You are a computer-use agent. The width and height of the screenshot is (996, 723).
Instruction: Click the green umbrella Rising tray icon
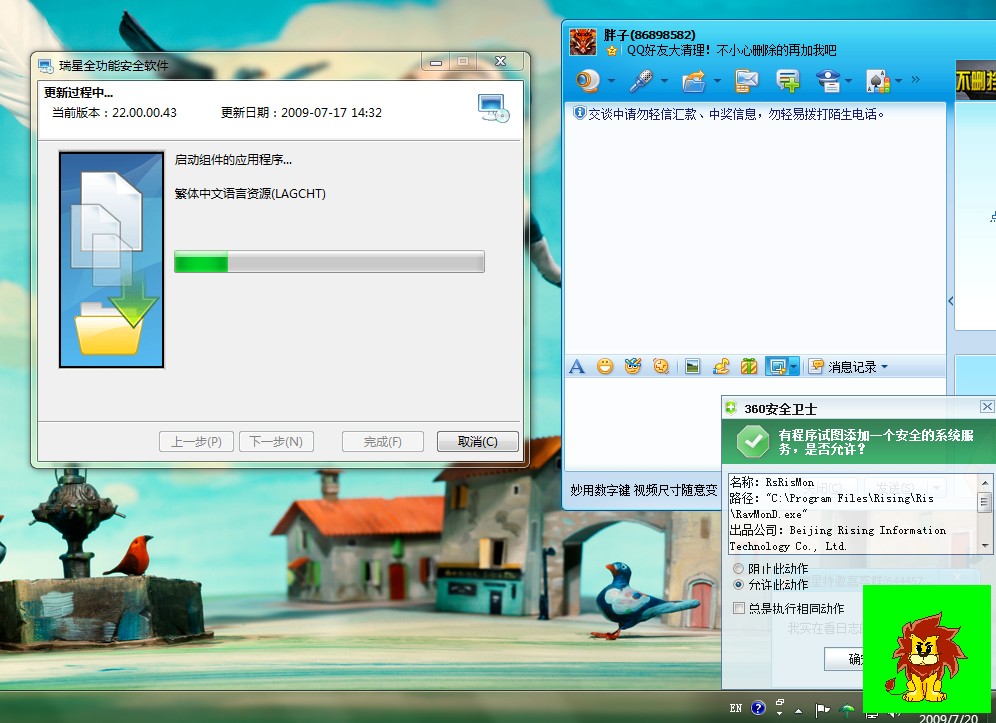pos(847,710)
